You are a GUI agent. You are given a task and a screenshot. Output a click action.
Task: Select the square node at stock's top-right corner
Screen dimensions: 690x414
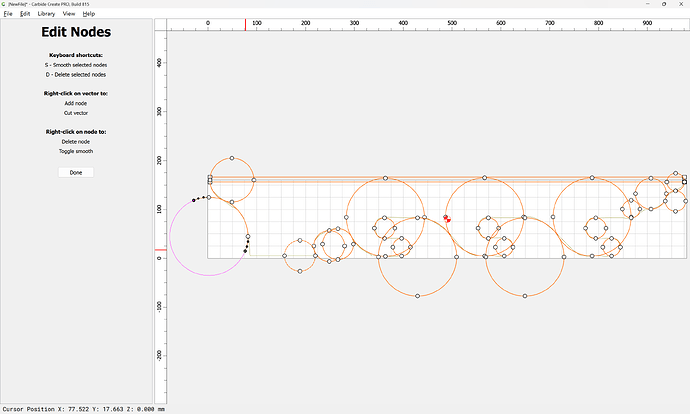pos(685,179)
